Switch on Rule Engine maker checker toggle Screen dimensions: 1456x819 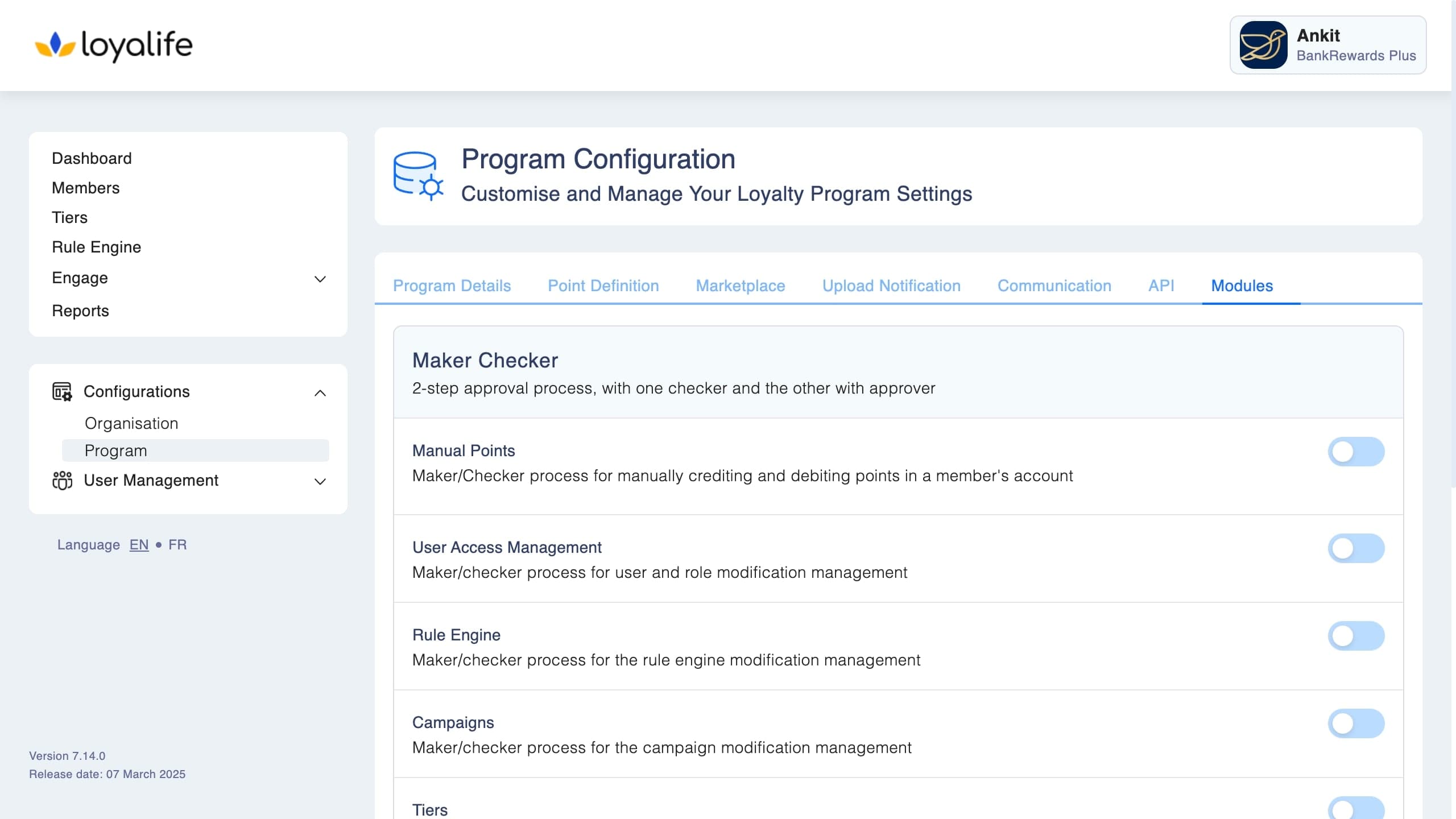pos(1356,636)
